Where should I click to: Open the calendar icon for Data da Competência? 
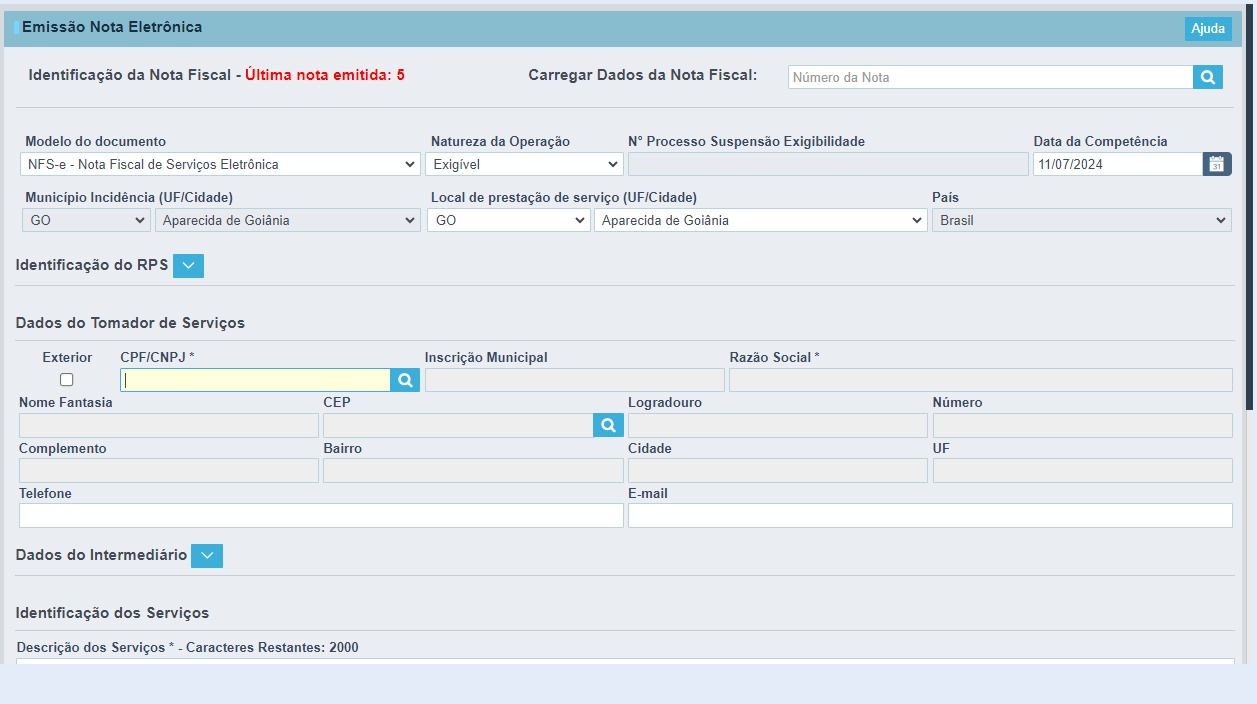coord(1217,164)
